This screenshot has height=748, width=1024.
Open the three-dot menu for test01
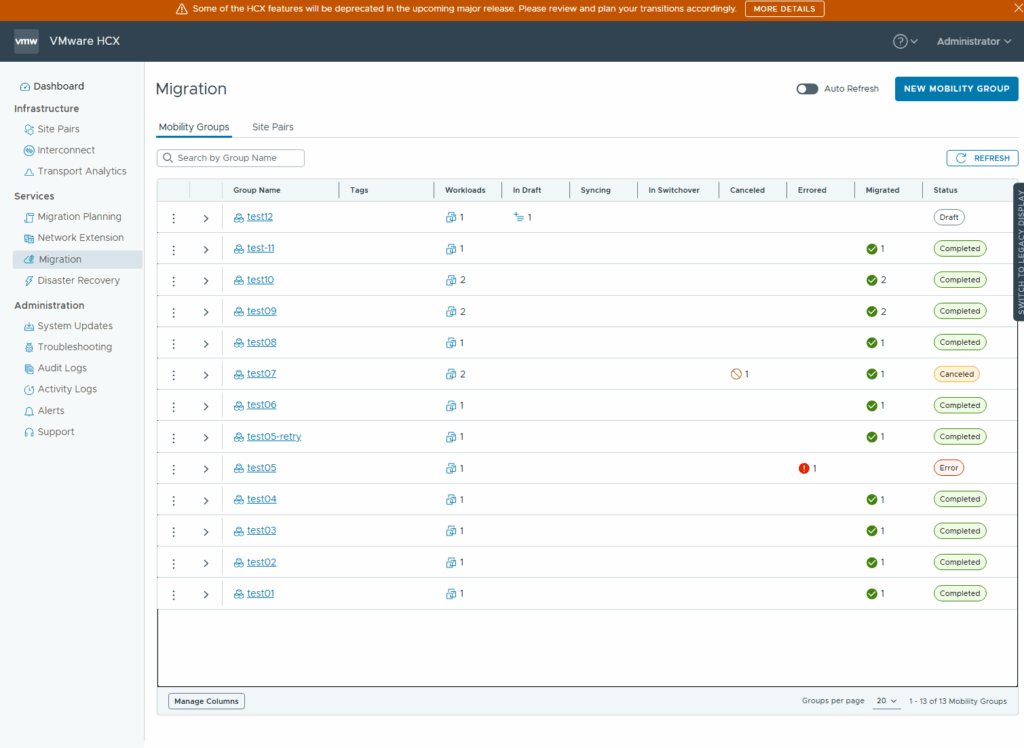pyautogui.click(x=173, y=594)
